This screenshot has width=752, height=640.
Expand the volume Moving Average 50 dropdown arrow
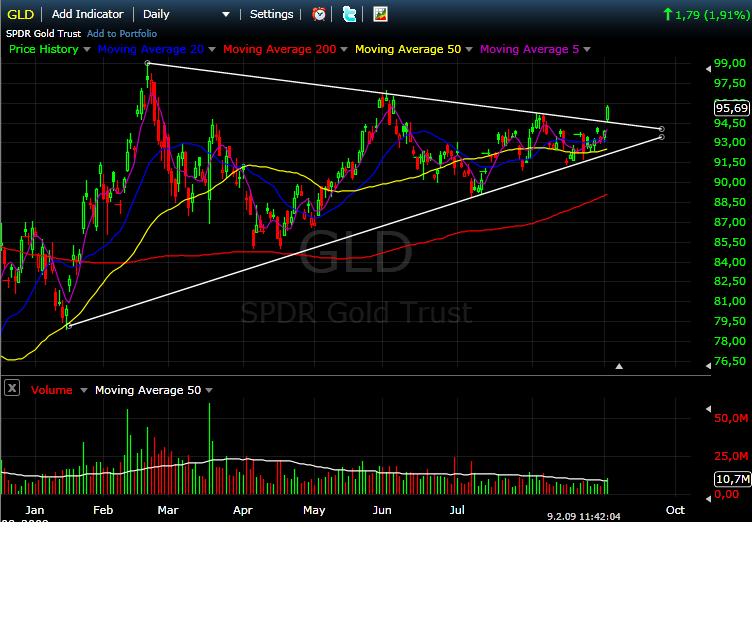pos(209,391)
